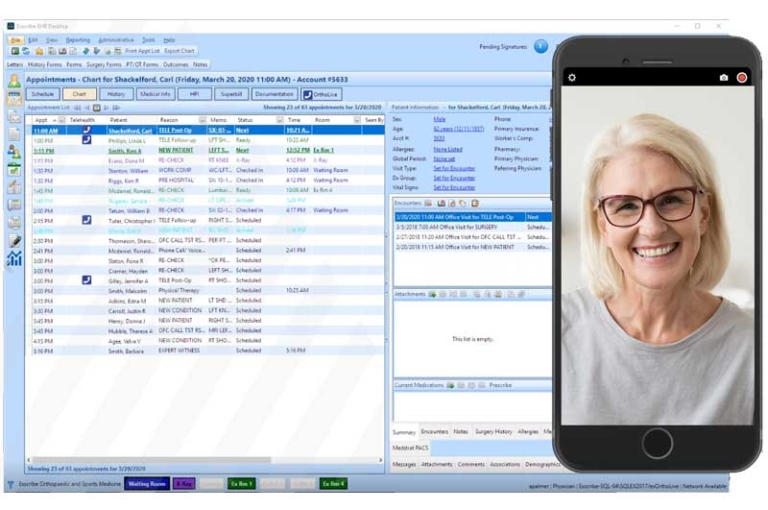768x510 pixels.
Task: Select the Tatum, William B appointment row
Action: [x=128, y=210]
